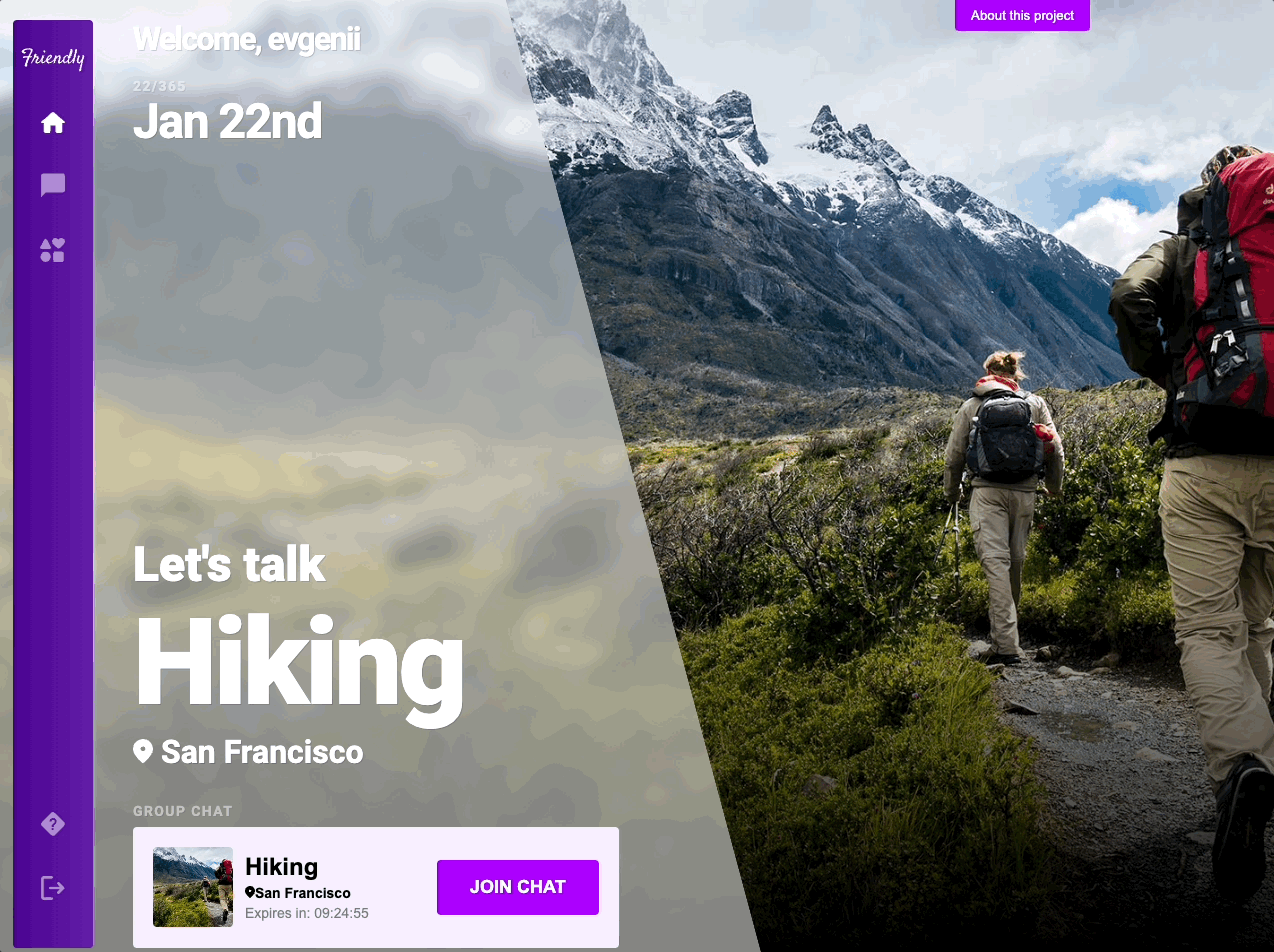Click the San Francisco label in chat card

pos(303,893)
